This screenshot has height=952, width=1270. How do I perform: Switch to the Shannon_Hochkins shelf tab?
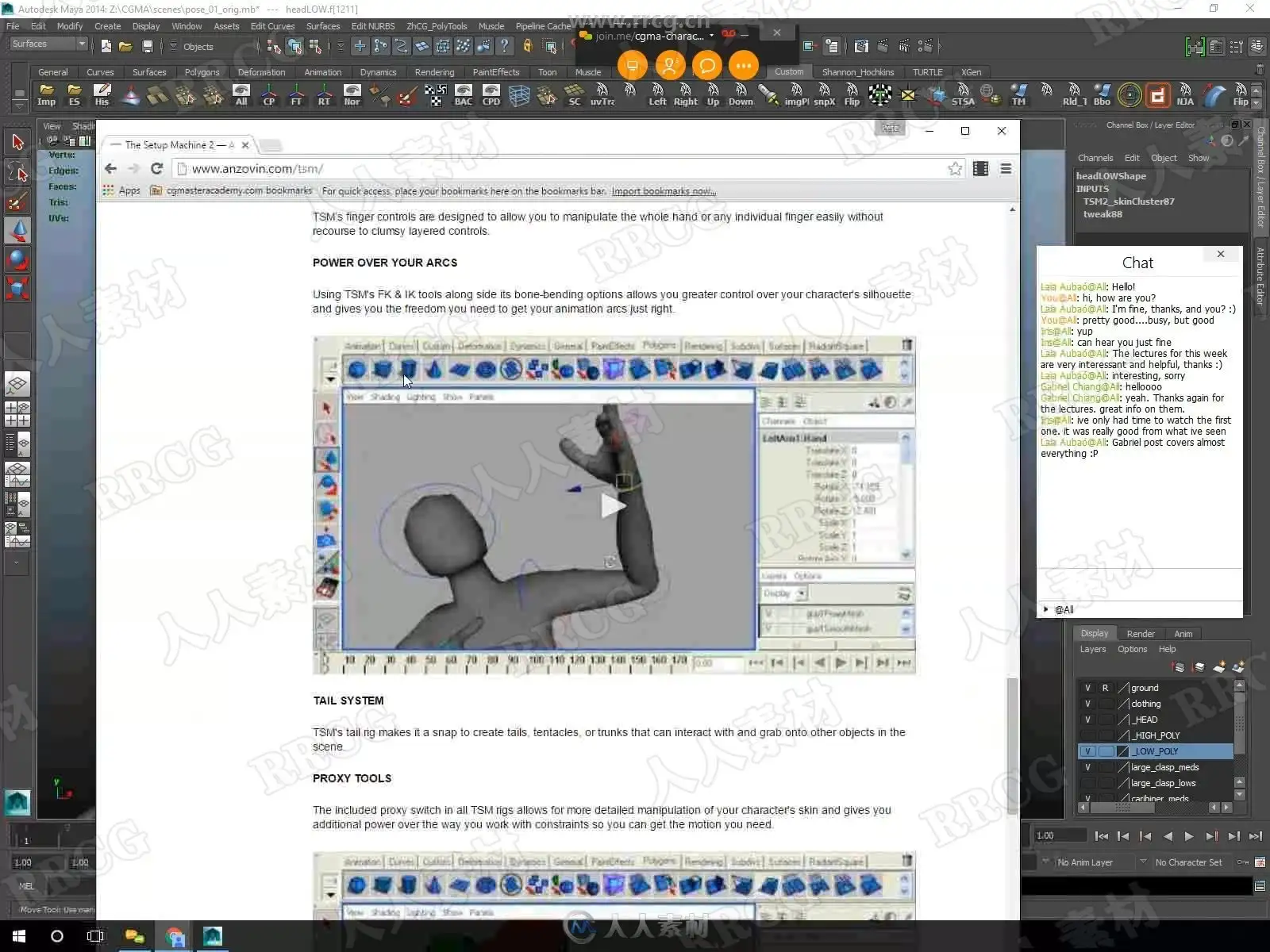[858, 72]
